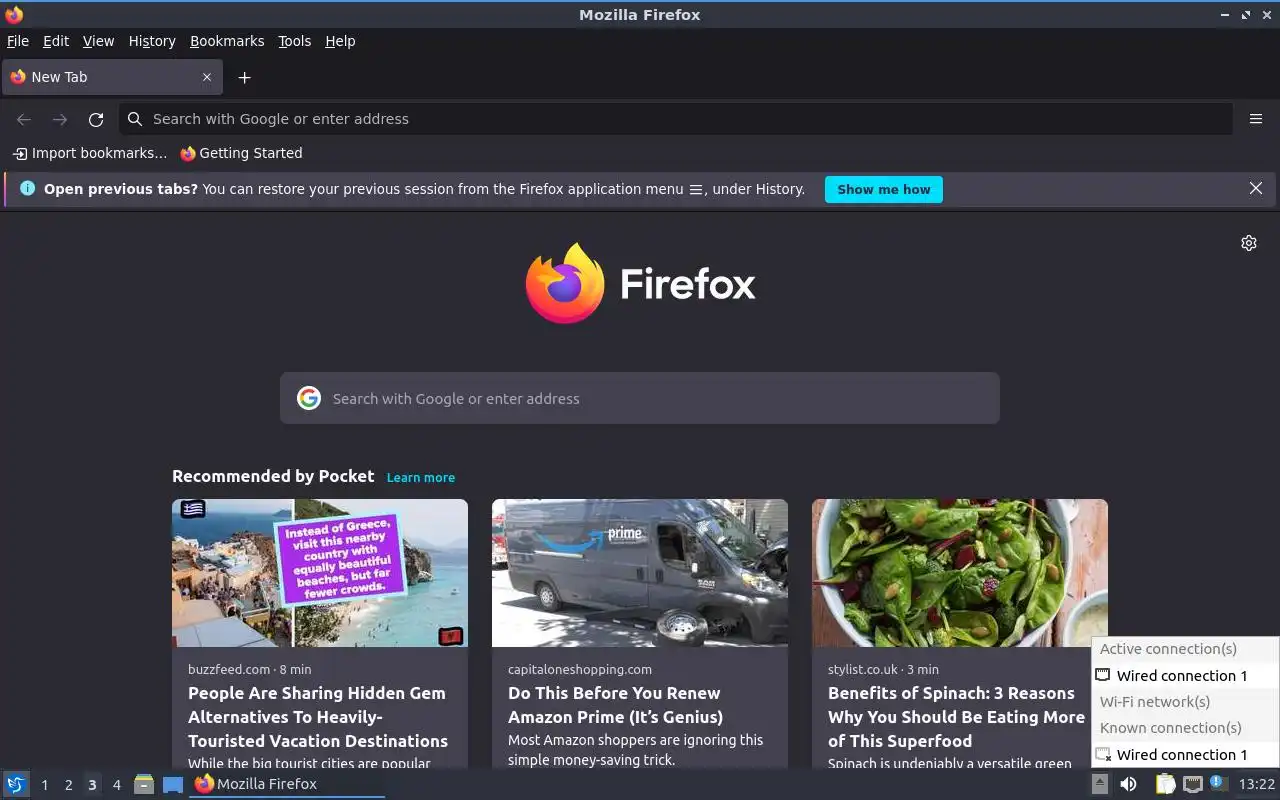
Task: Click Import bookmarks in the bookmarks toolbar
Action: [x=90, y=153]
